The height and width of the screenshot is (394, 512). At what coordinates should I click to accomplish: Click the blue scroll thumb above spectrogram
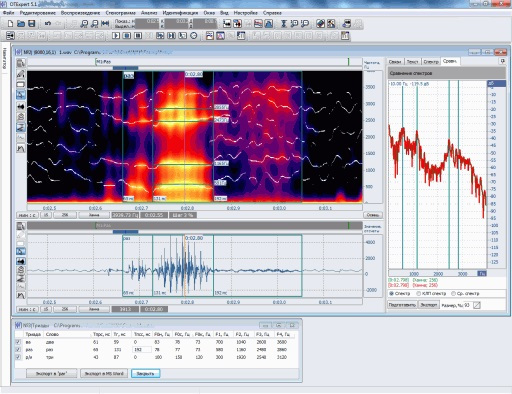[125, 68]
